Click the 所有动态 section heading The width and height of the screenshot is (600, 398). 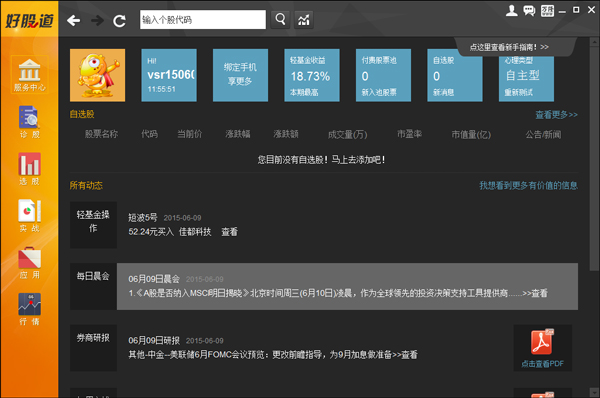coord(86,186)
